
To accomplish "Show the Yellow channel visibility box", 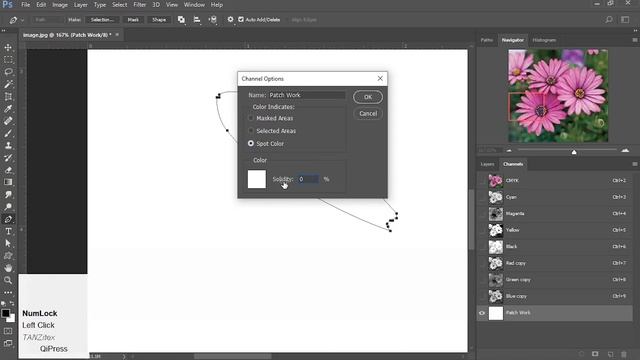I will tap(482, 230).
